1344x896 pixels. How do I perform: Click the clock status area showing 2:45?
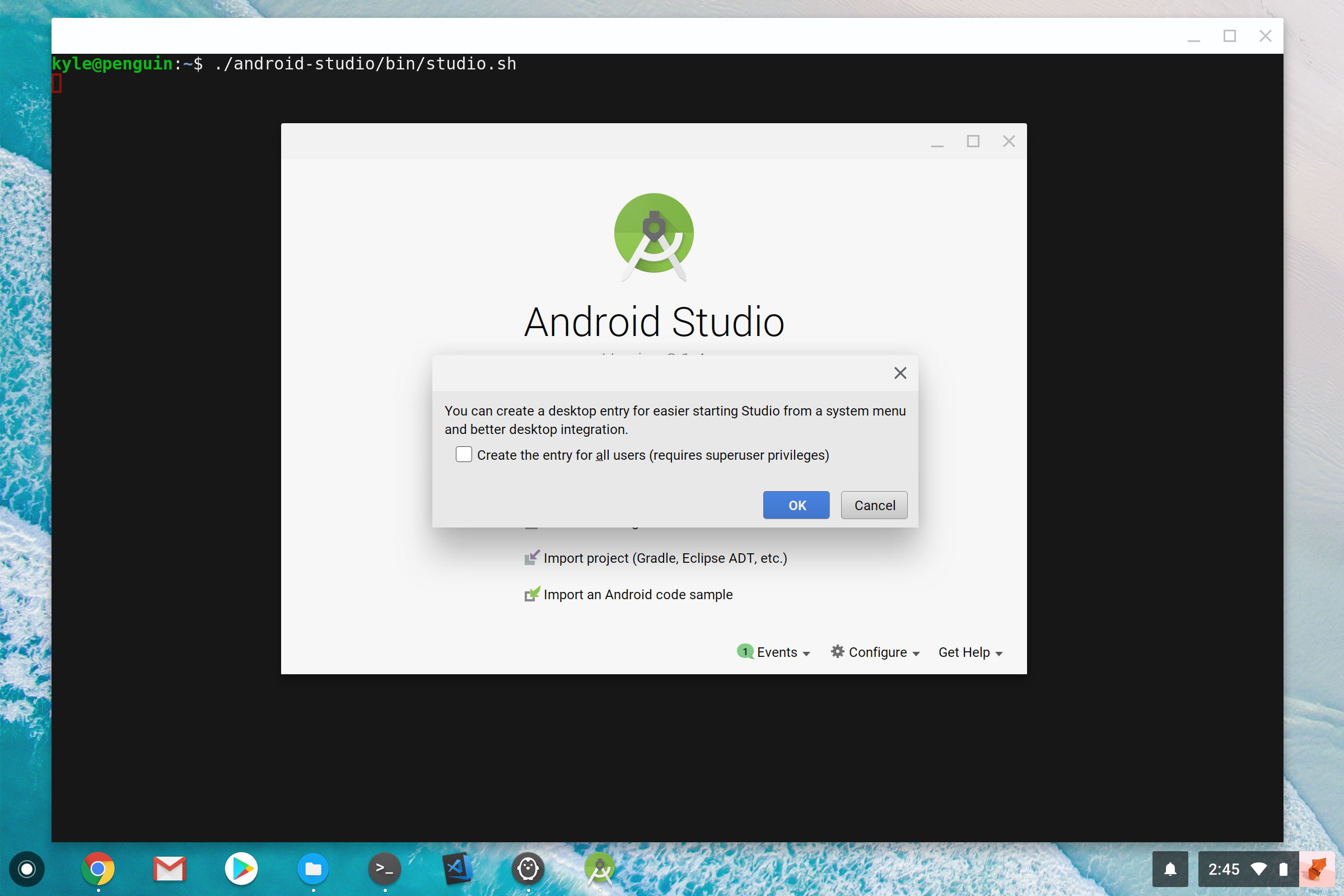point(1224,869)
